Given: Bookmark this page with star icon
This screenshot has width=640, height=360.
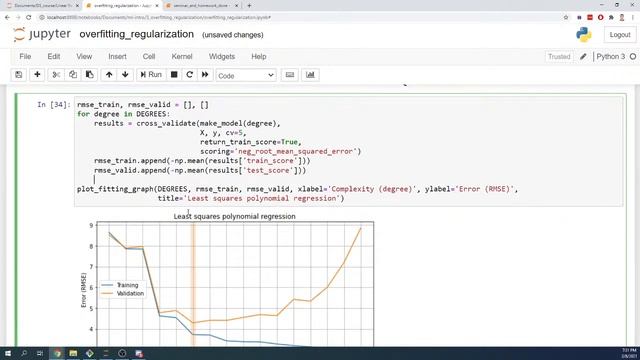Looking at the screenshot, I should [x=566, y=18].
